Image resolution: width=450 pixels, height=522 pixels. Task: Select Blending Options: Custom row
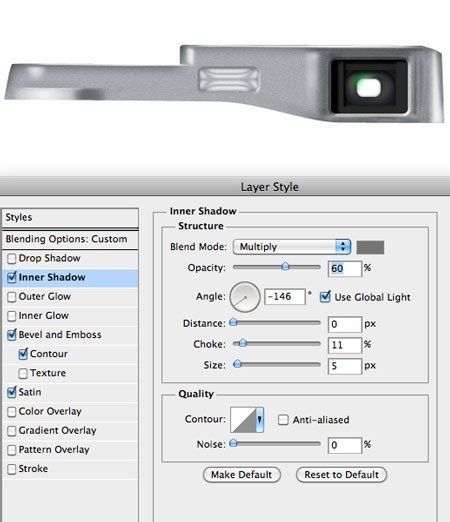point(70,239)
